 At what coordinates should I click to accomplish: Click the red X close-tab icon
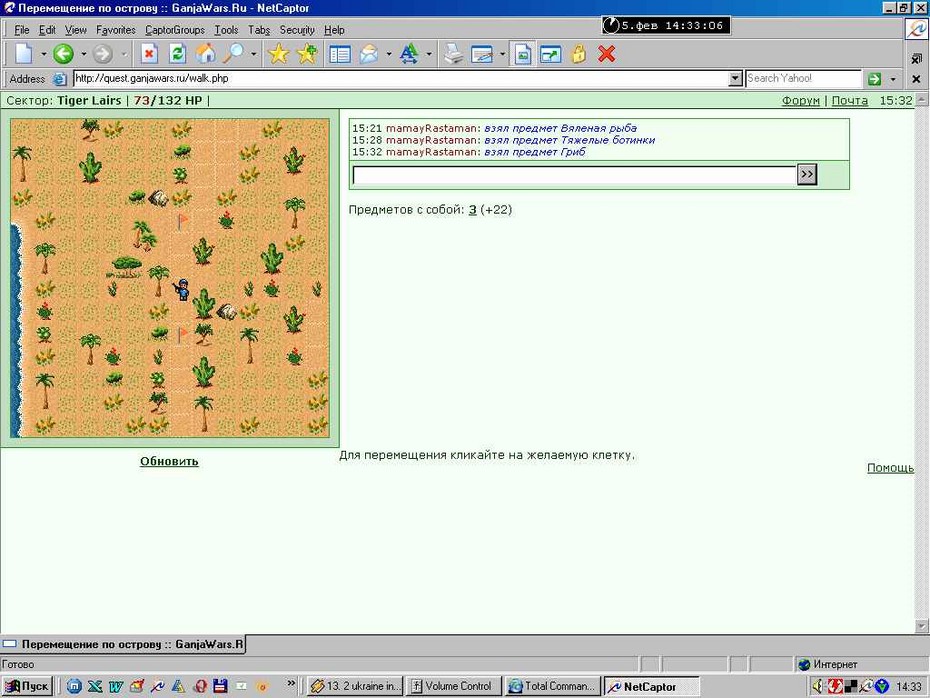pos(606,54)
